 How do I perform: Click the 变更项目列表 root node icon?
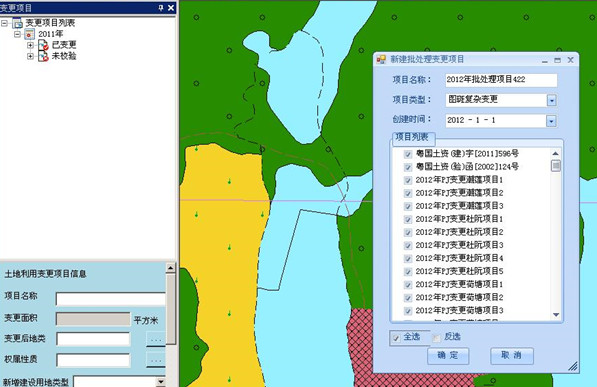17,23
